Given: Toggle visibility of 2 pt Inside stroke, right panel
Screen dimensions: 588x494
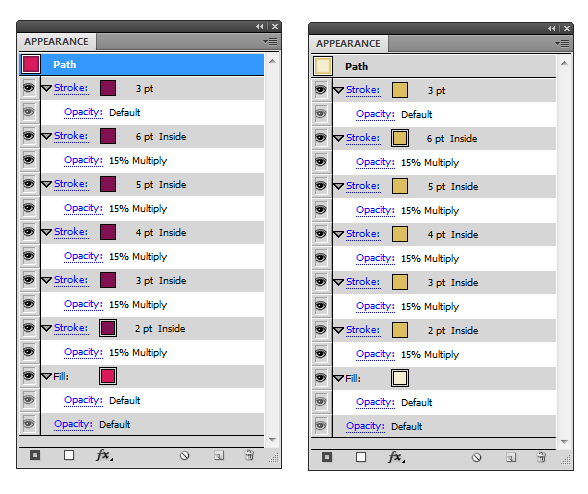Looking at the screenshot, I should 321,330.
